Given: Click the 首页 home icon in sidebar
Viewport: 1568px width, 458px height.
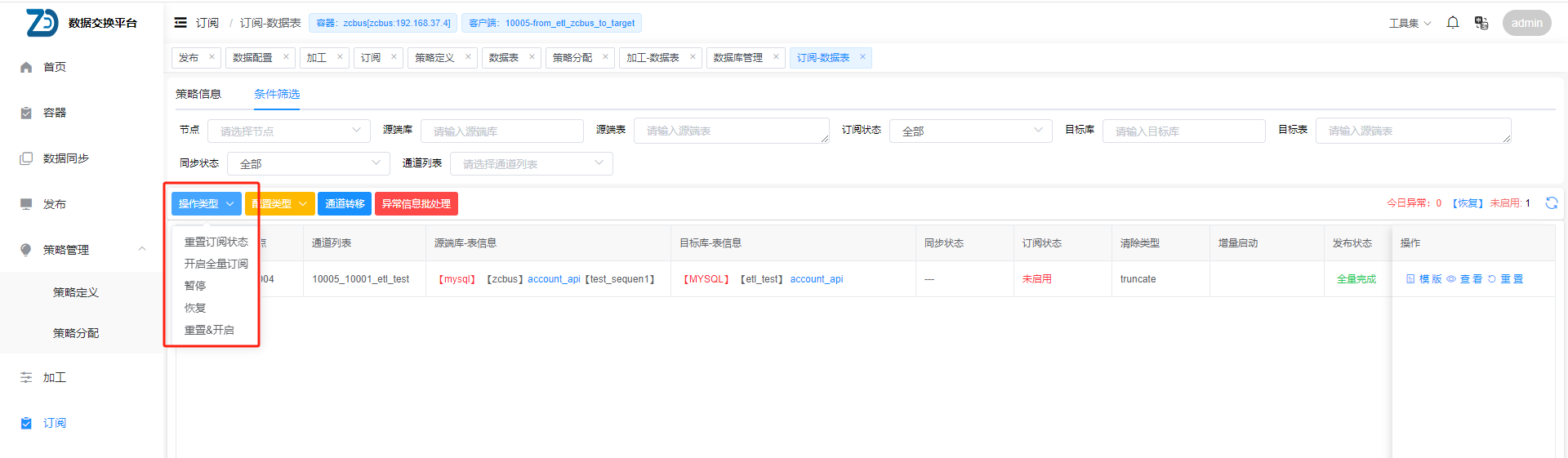Looking at the screenshot, I should 26,67.
